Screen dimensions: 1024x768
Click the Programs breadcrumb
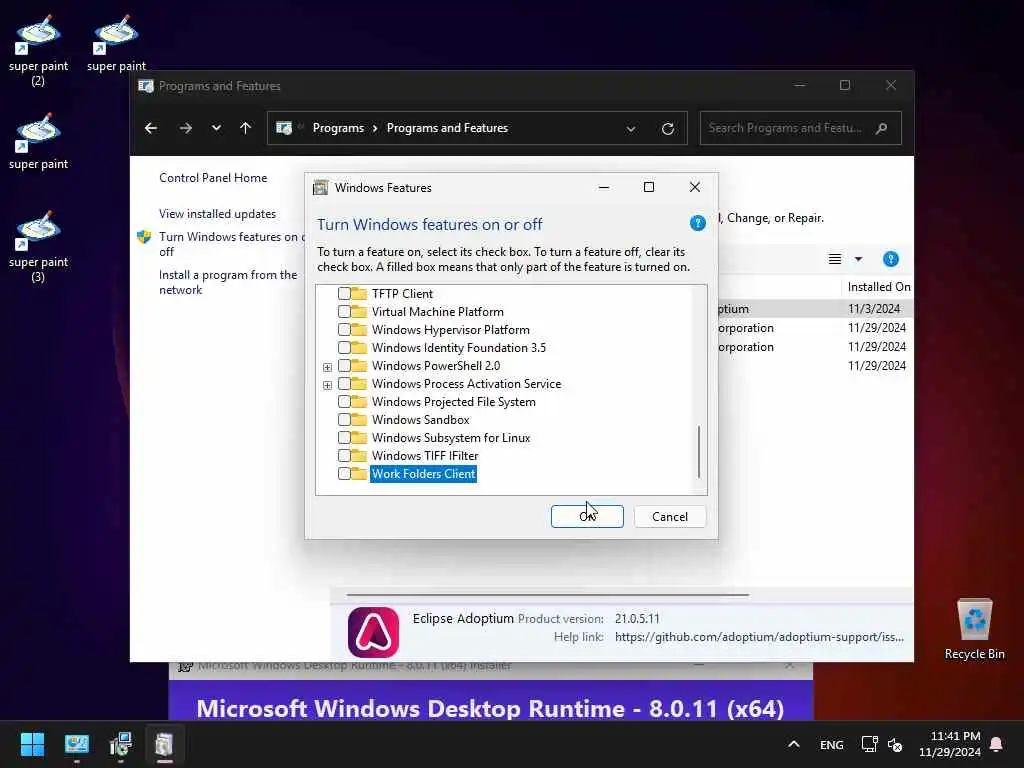click(338, 128)
